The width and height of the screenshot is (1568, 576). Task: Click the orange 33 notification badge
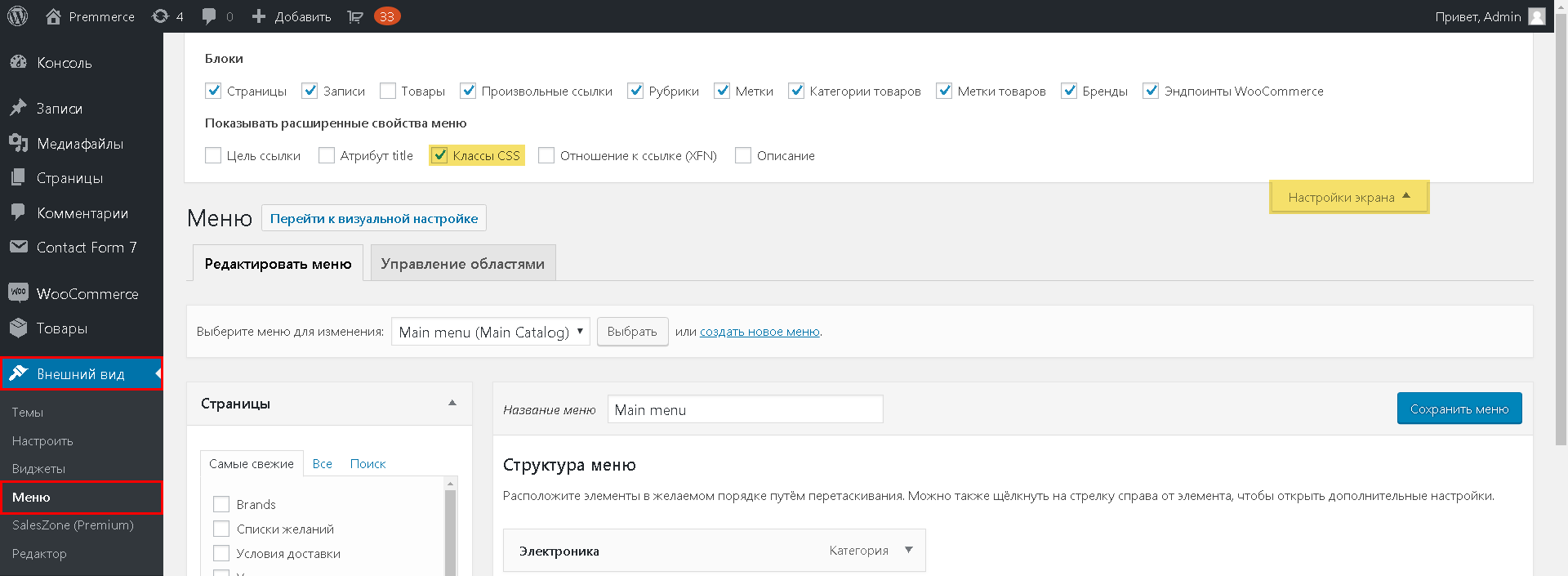[x=387, y=16]
